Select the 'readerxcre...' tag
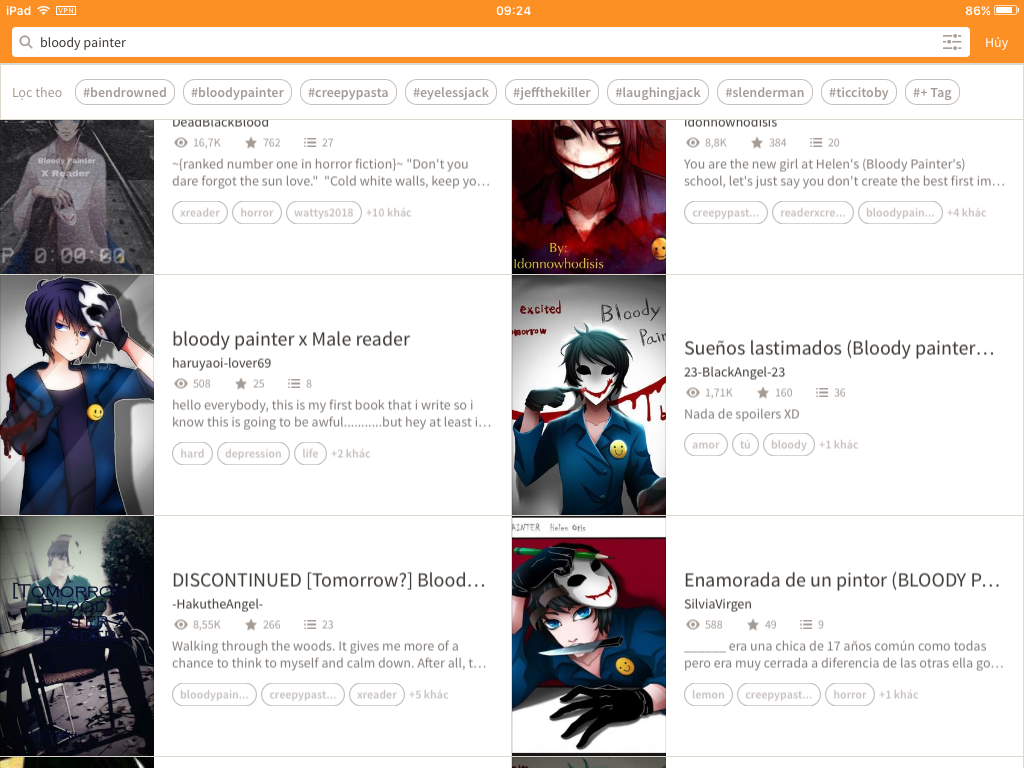 coord(812,212)
